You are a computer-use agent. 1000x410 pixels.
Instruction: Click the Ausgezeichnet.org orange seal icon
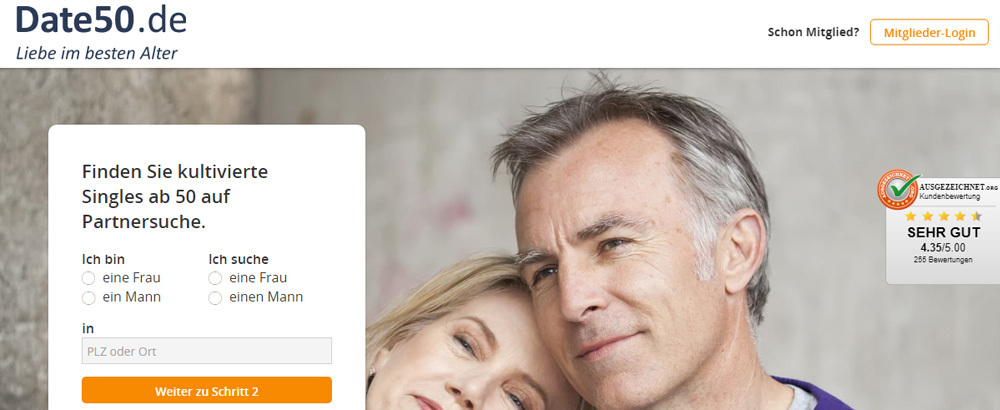(x=898, y=189)
